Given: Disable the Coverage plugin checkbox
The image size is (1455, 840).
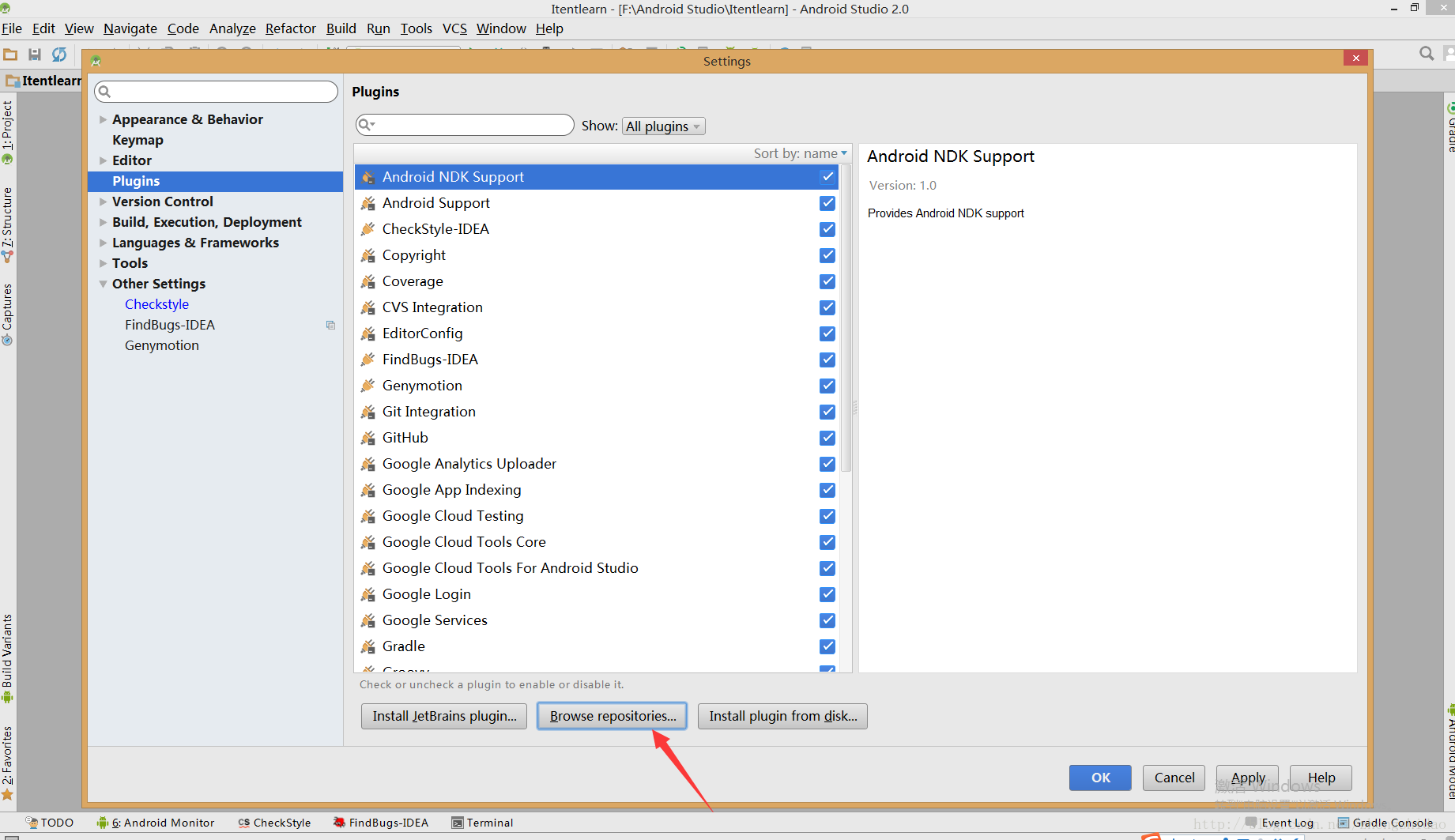Looking at the screenshot, I should [827, 281].
